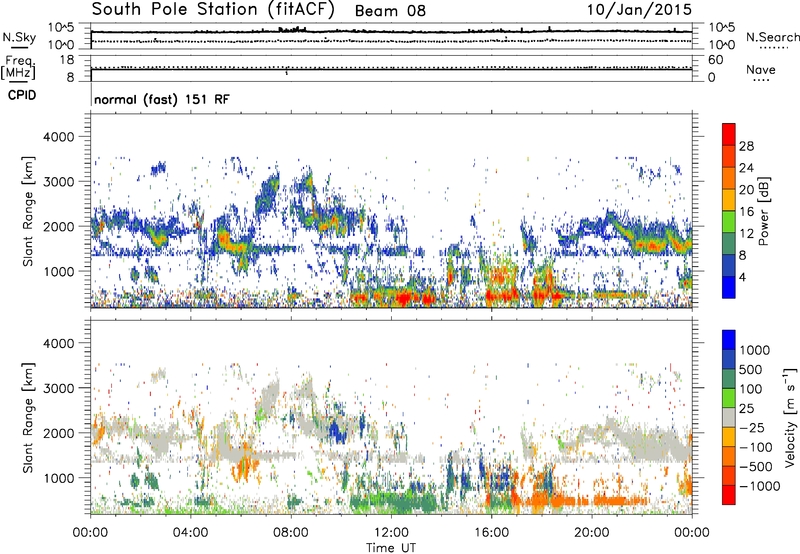Click the '-1000' velocity colorbar tick
Image resolution: width=800 pixels, height=554 pixels.
[x=760, y=486]
